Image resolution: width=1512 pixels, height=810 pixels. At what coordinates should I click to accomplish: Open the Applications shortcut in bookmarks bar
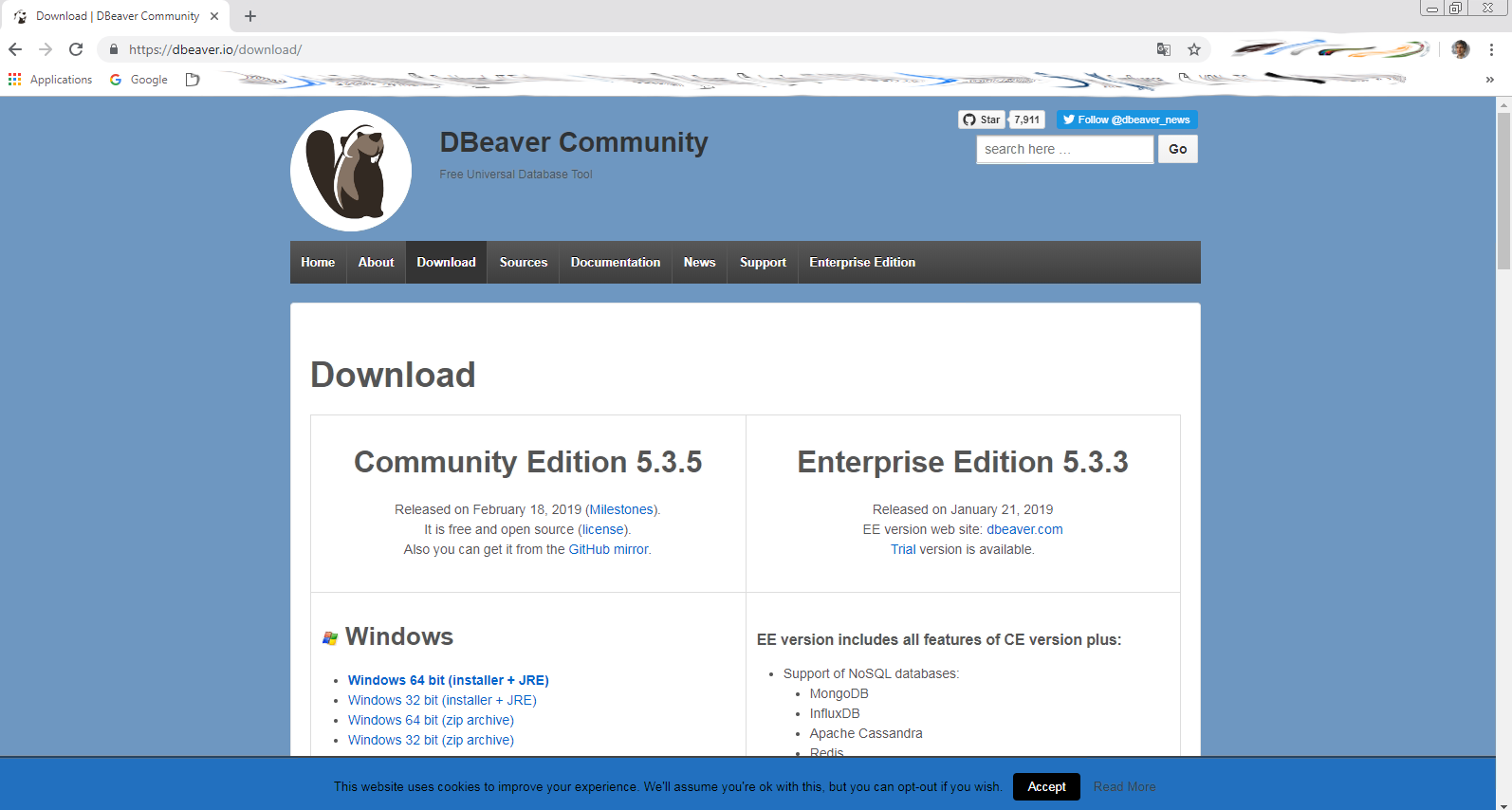click(50, 80)
